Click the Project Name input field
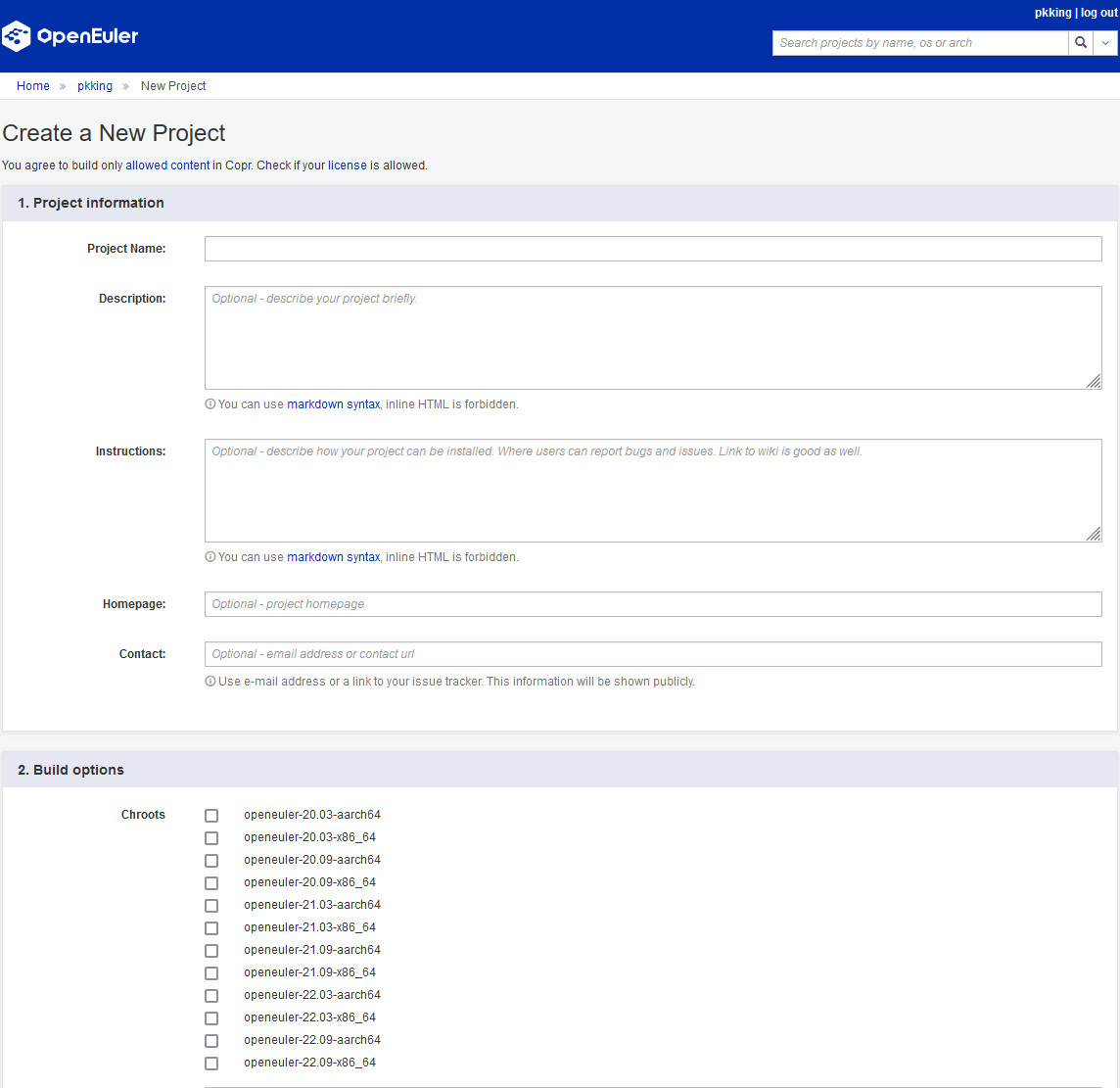The height and width of the screenshot is (1088, 1120). [653, 249]
